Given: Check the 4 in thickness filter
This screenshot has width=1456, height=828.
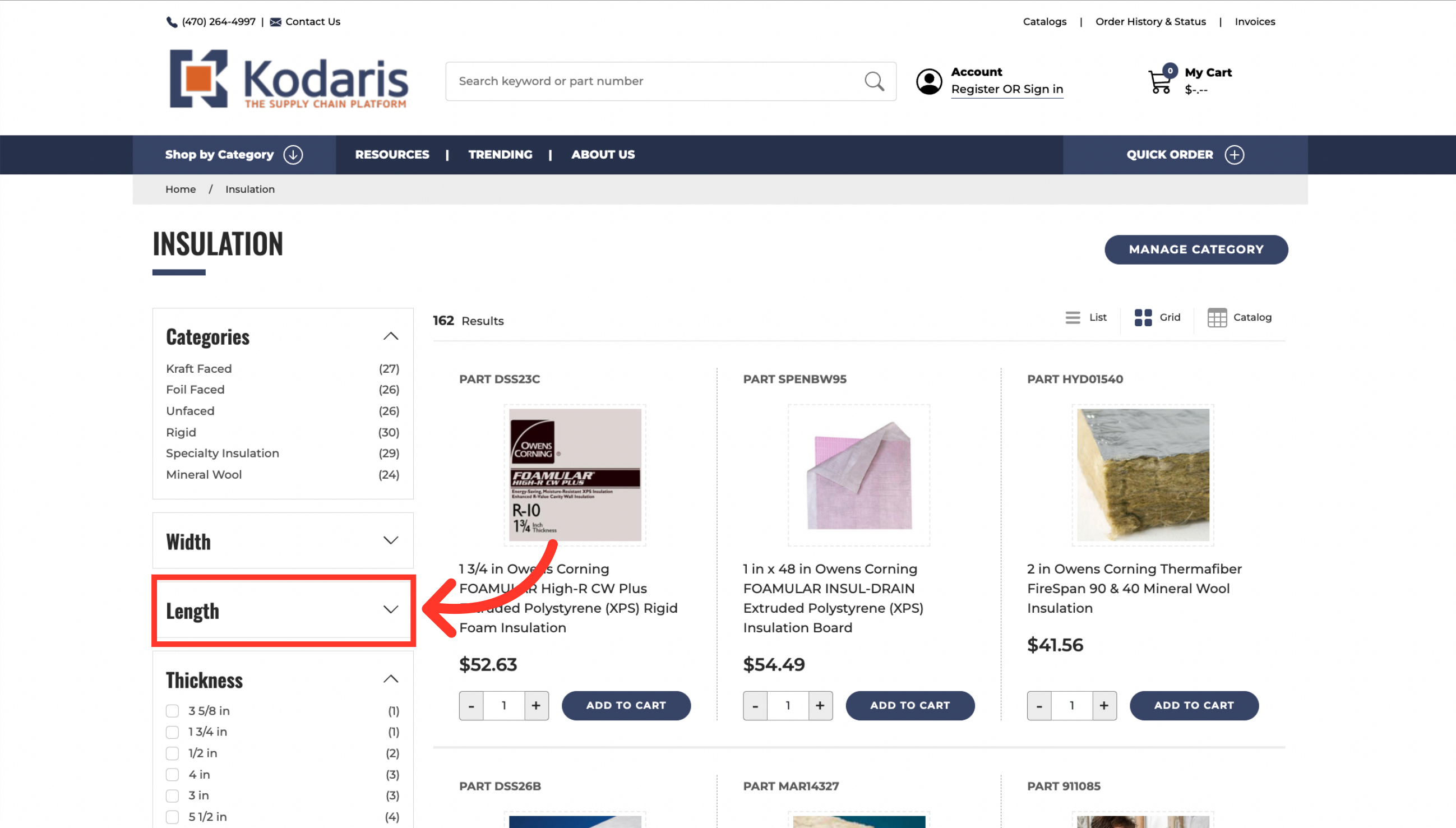Looking at the screenshot, I should coord(172,774).
